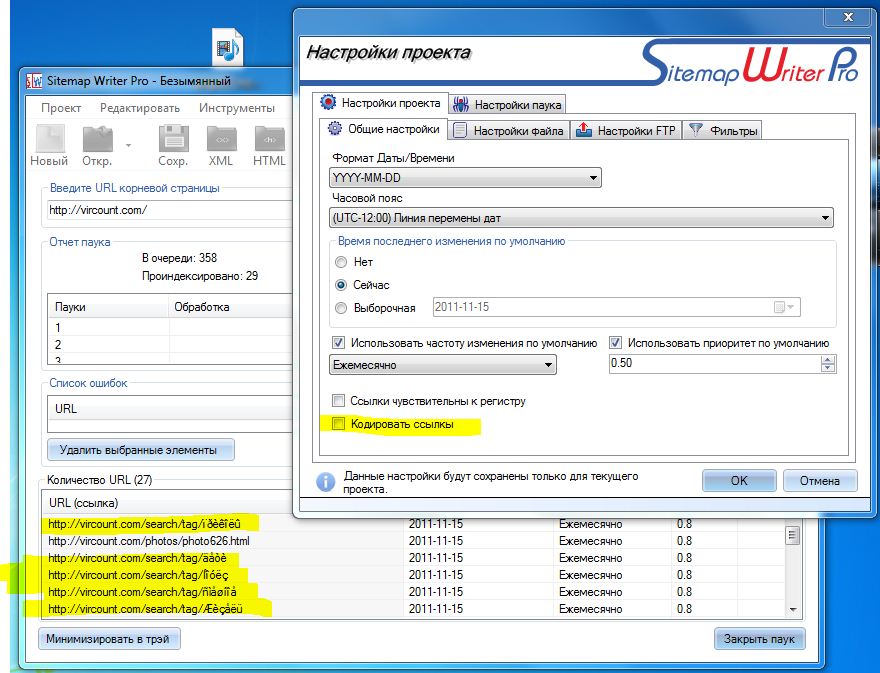Open the Формат Даты/Времени dropdown
Screen dimensions: 880x673
click(465, 178)
